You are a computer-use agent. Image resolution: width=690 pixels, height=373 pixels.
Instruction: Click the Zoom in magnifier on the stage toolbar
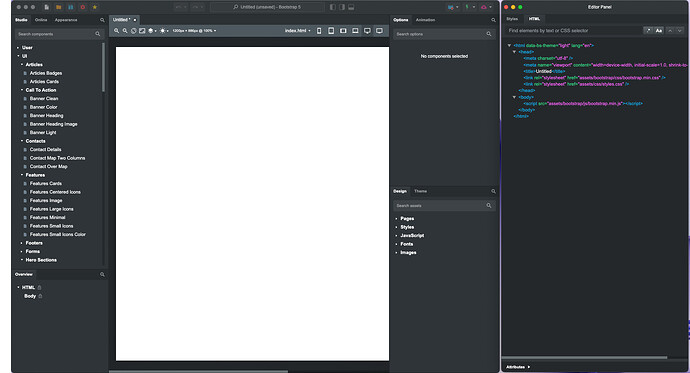(x=117, y=31)
